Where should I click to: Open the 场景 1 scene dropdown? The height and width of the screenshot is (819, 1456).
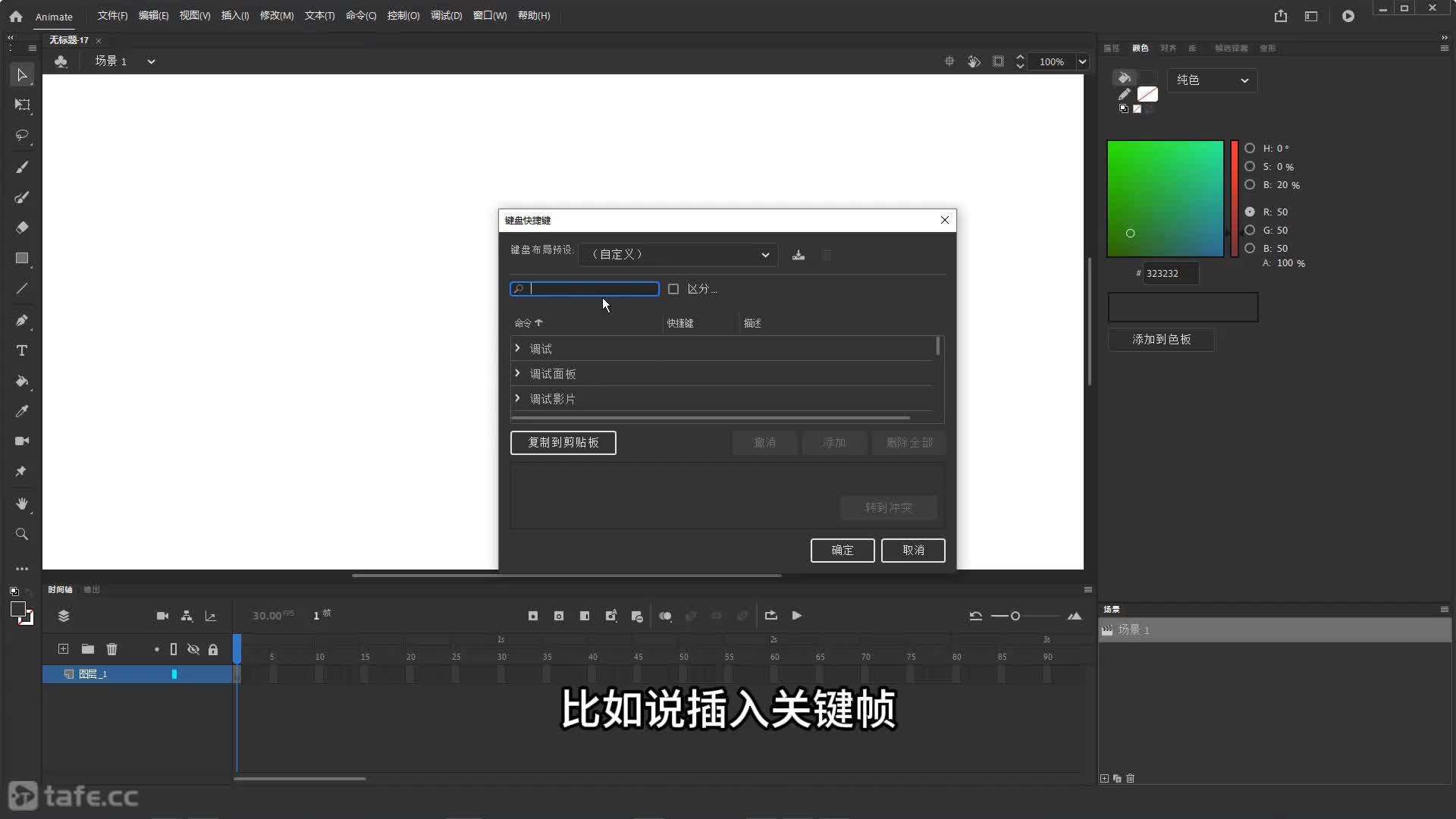click(151, 61)
